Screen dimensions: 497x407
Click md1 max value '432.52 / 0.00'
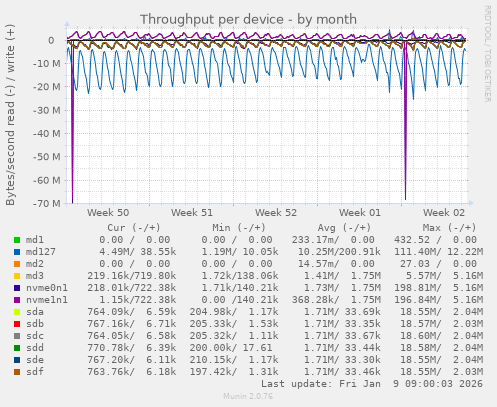point(435,240)
